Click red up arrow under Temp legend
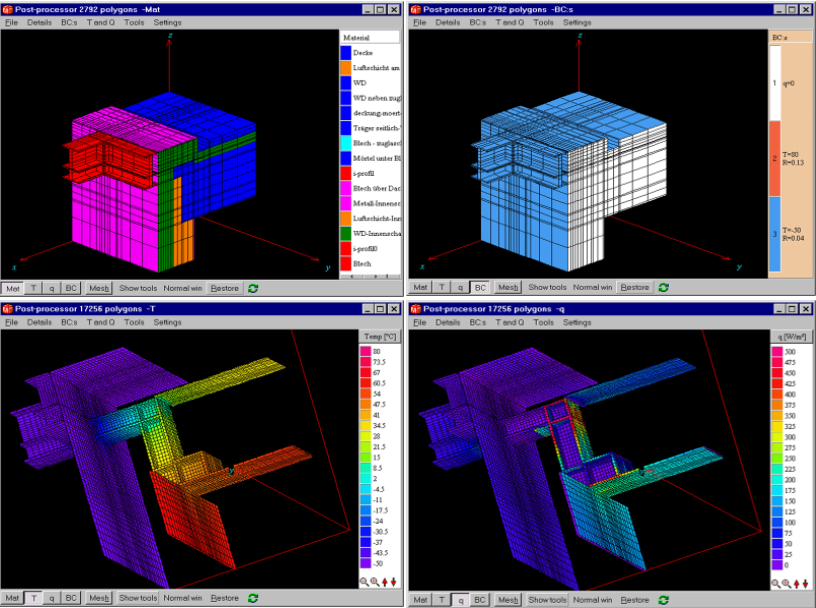 pyautogui.click(x=385, y=582)
